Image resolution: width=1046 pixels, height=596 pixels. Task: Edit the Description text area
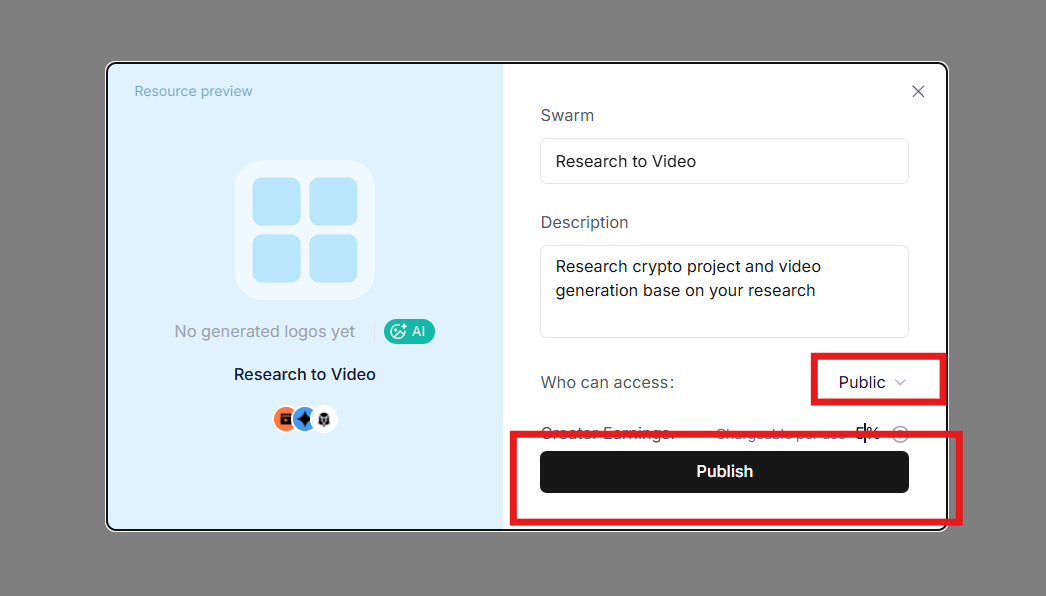click(724, 291)
